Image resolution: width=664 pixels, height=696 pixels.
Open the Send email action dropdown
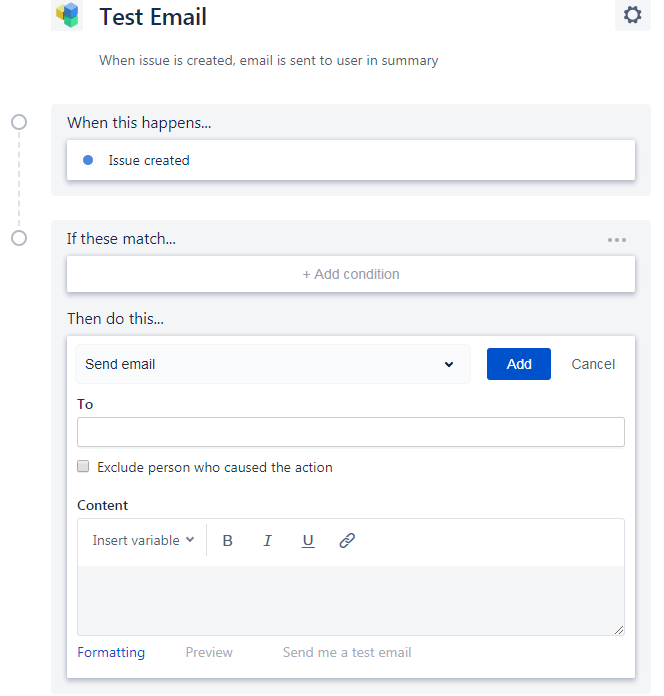[x=273, y=364]
